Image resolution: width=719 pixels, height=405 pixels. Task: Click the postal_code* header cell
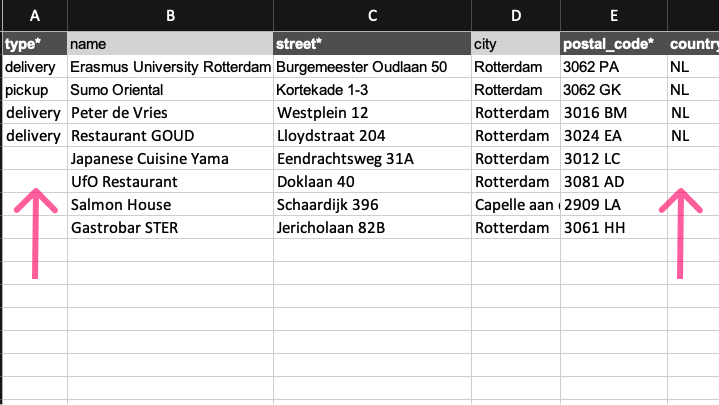[614, 44]
